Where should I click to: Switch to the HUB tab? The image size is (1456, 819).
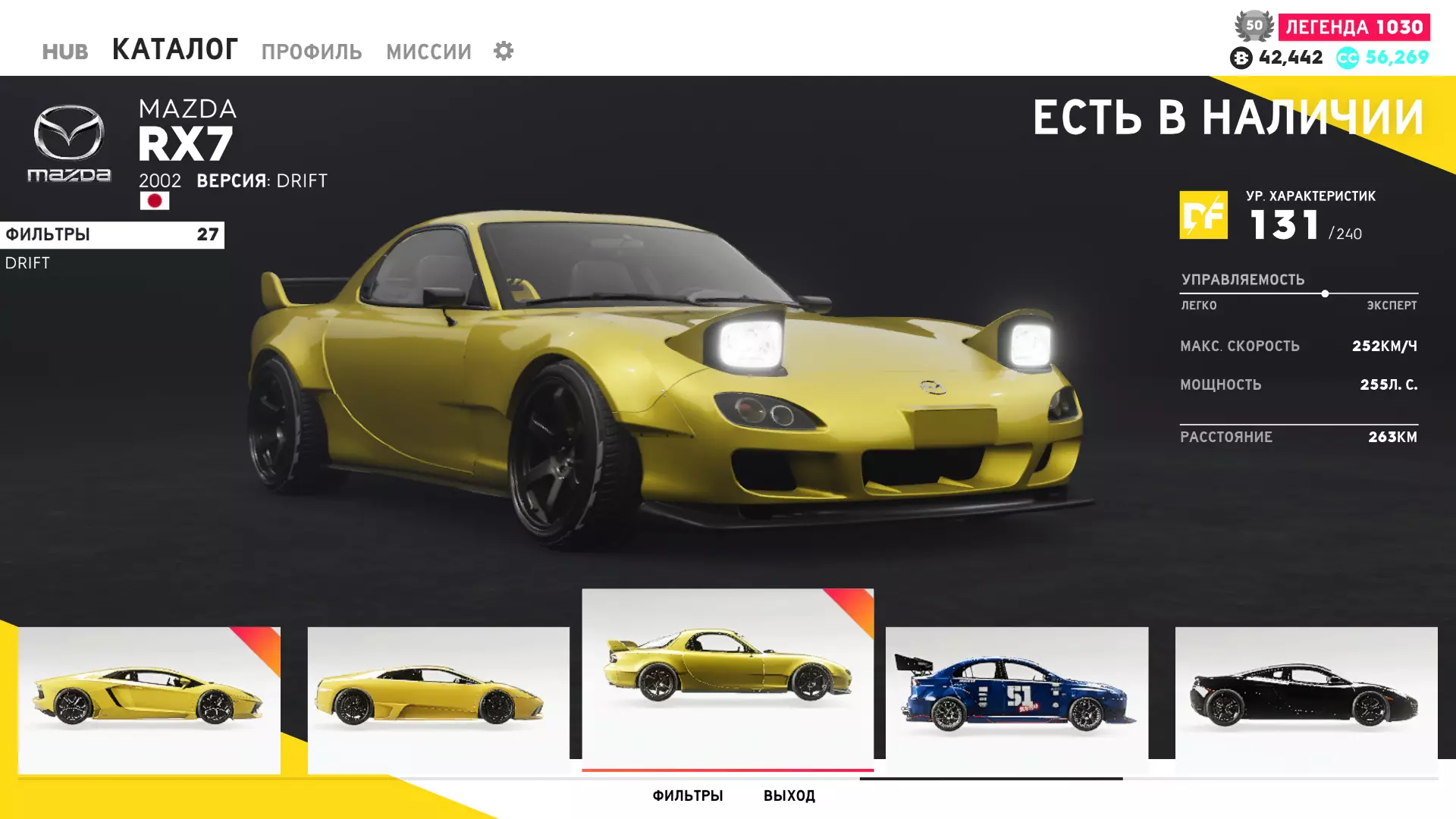coord(65,52)
